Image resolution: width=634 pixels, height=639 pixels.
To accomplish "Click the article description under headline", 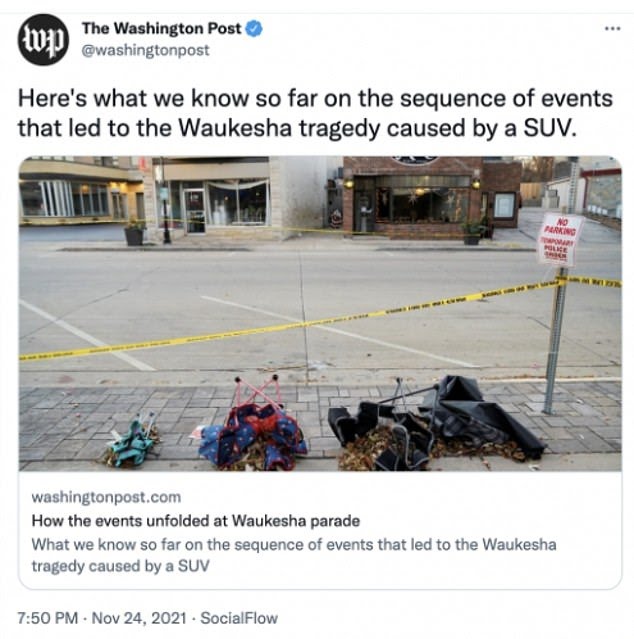I will click(294, 555).
